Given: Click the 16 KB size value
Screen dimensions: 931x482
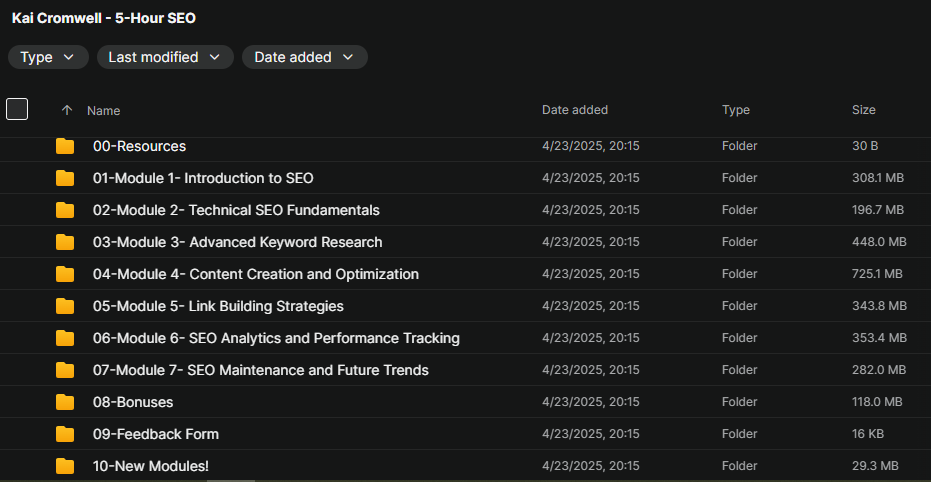Looking at the screenshot, I should coord(868,435).
